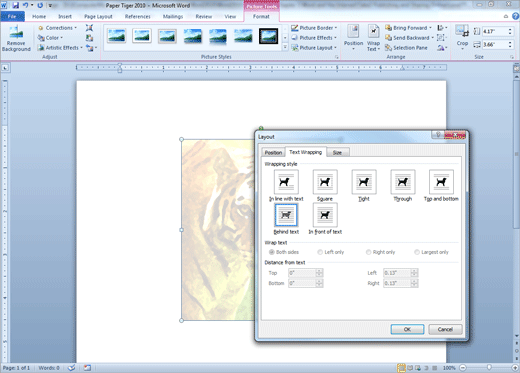Open the Picture Effects dropdown
Screen dimensions: 520x373
click(314, 38)
